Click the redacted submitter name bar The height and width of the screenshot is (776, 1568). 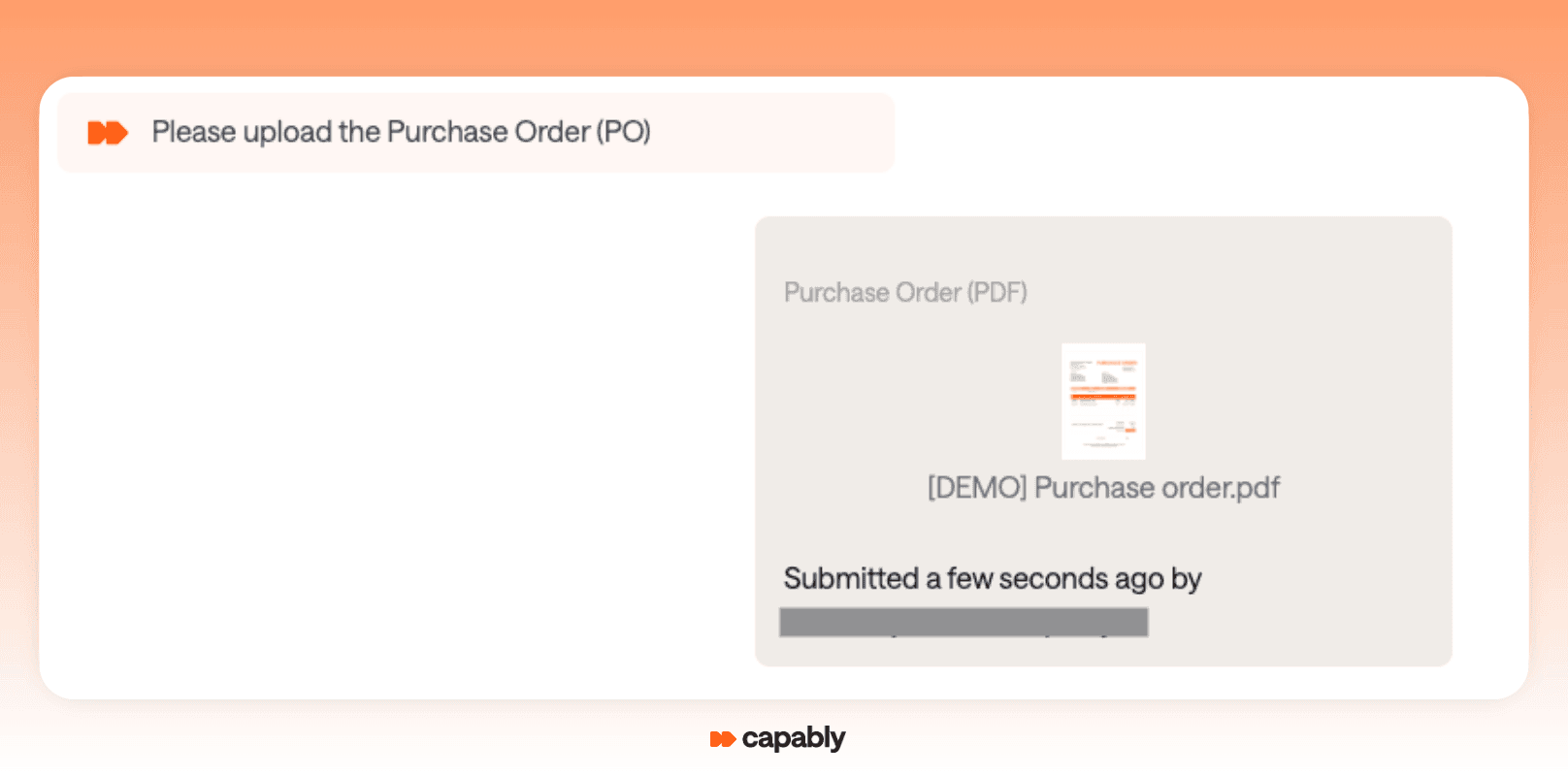pos(964,622)
